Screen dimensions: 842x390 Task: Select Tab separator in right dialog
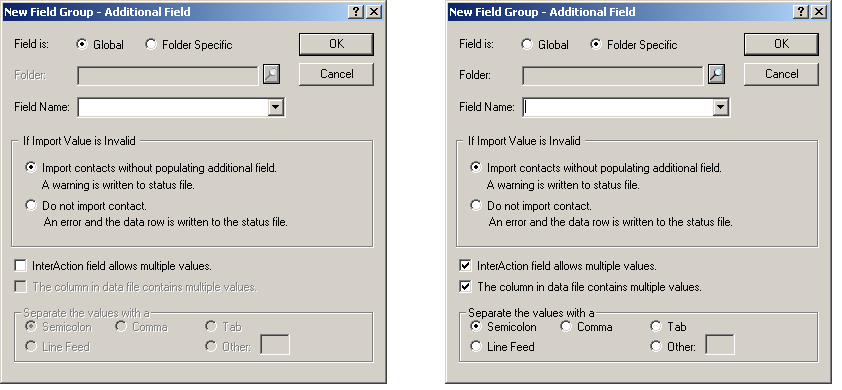click(656, 327)
